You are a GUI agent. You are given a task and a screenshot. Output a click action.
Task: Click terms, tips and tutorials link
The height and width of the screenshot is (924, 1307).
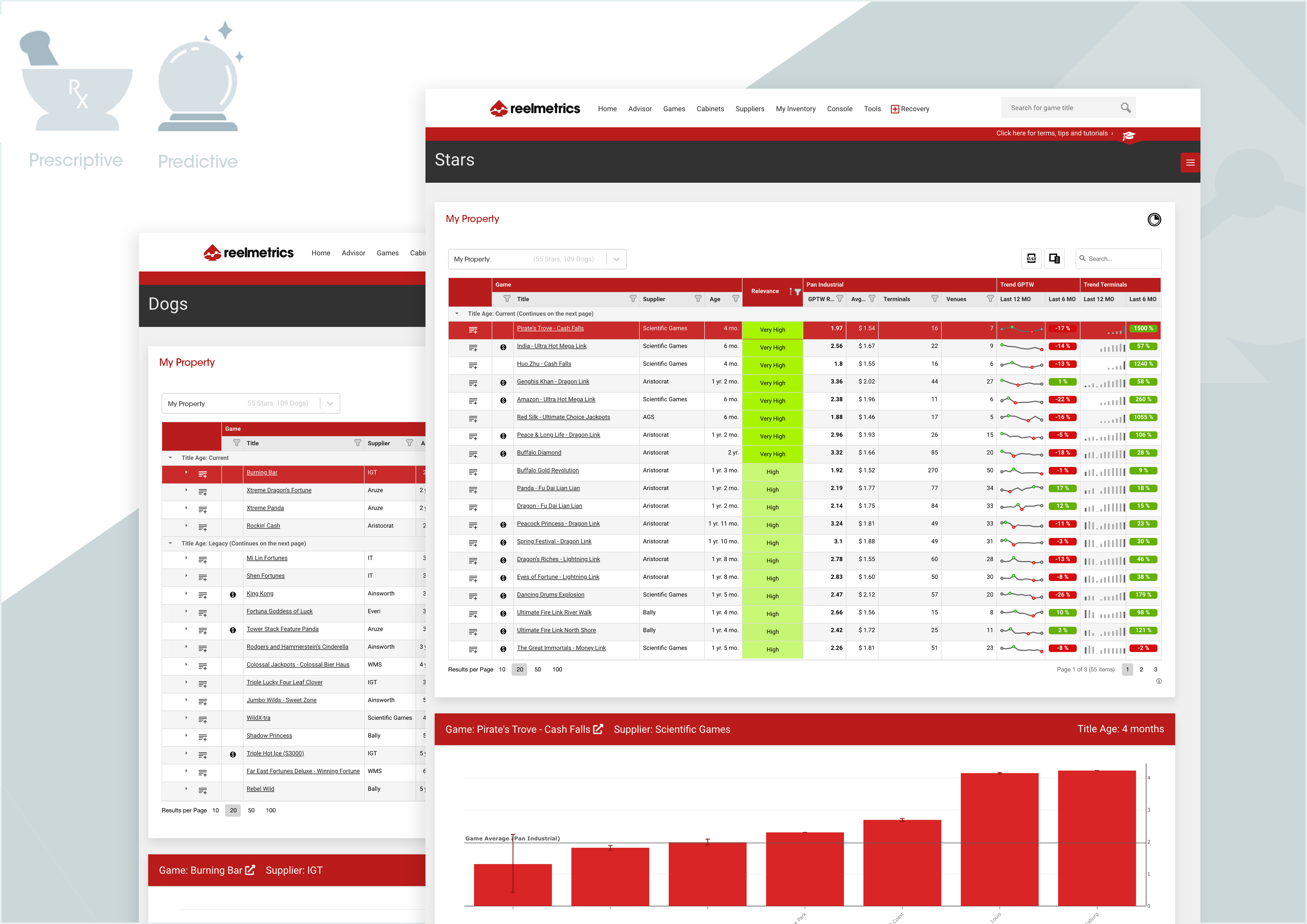pos(1054,133)
